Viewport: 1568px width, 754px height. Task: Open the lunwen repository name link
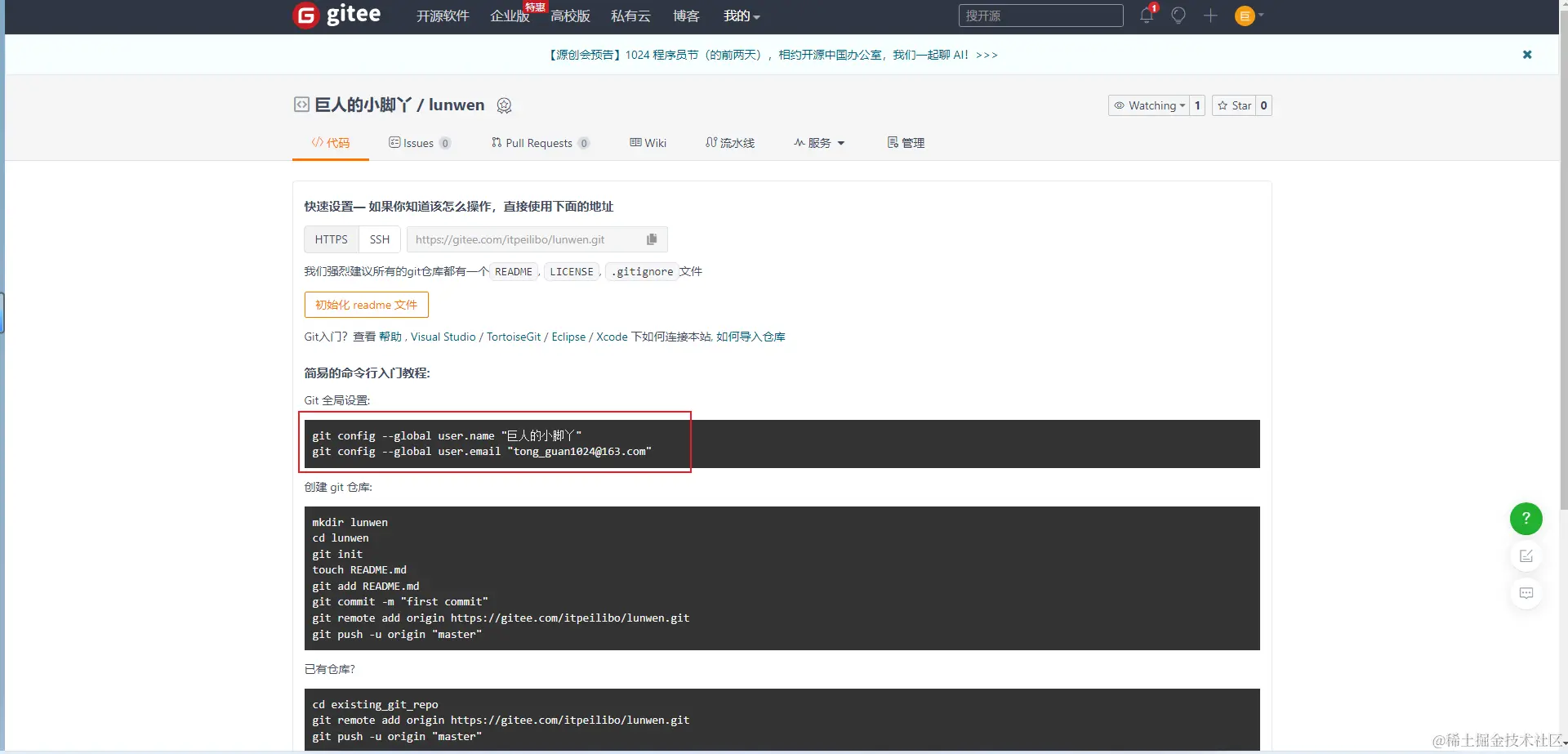click(x=457, y=105)
